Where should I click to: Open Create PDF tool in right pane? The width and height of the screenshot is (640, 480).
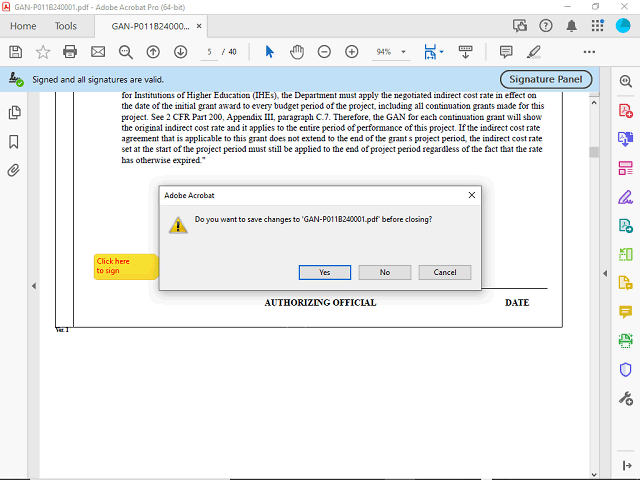pos(625,111)
